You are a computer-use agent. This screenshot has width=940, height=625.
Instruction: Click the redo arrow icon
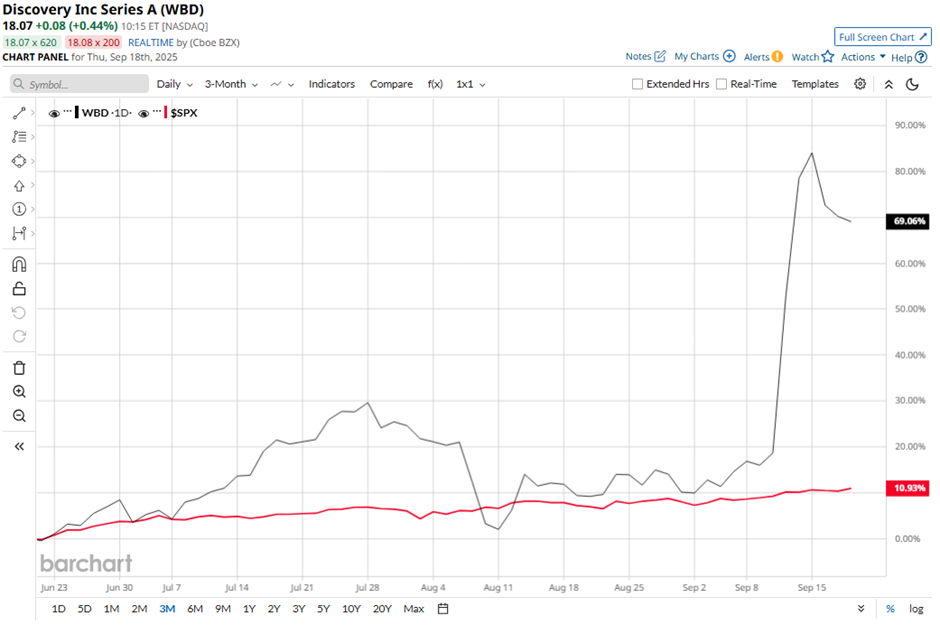click(19, 336)
